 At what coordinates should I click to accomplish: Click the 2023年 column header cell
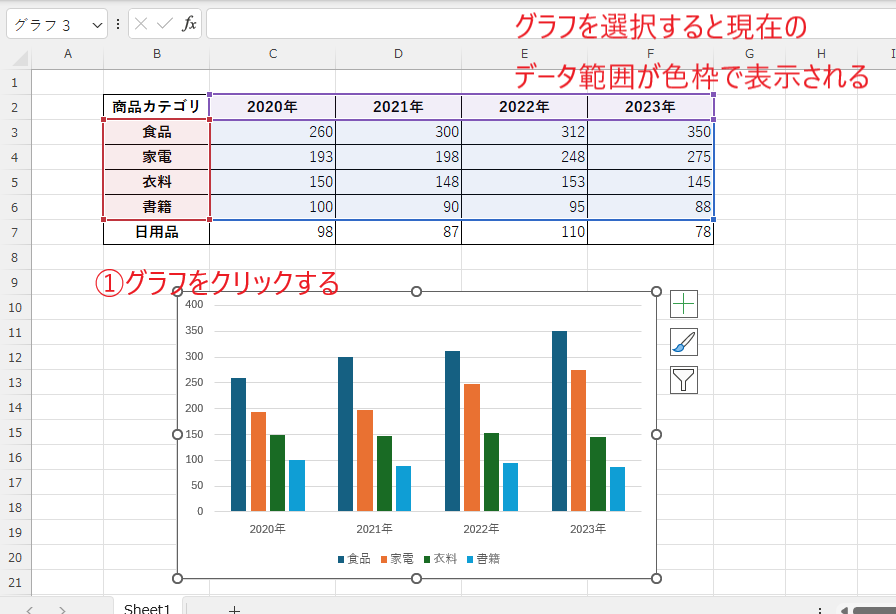coord(650,105)
